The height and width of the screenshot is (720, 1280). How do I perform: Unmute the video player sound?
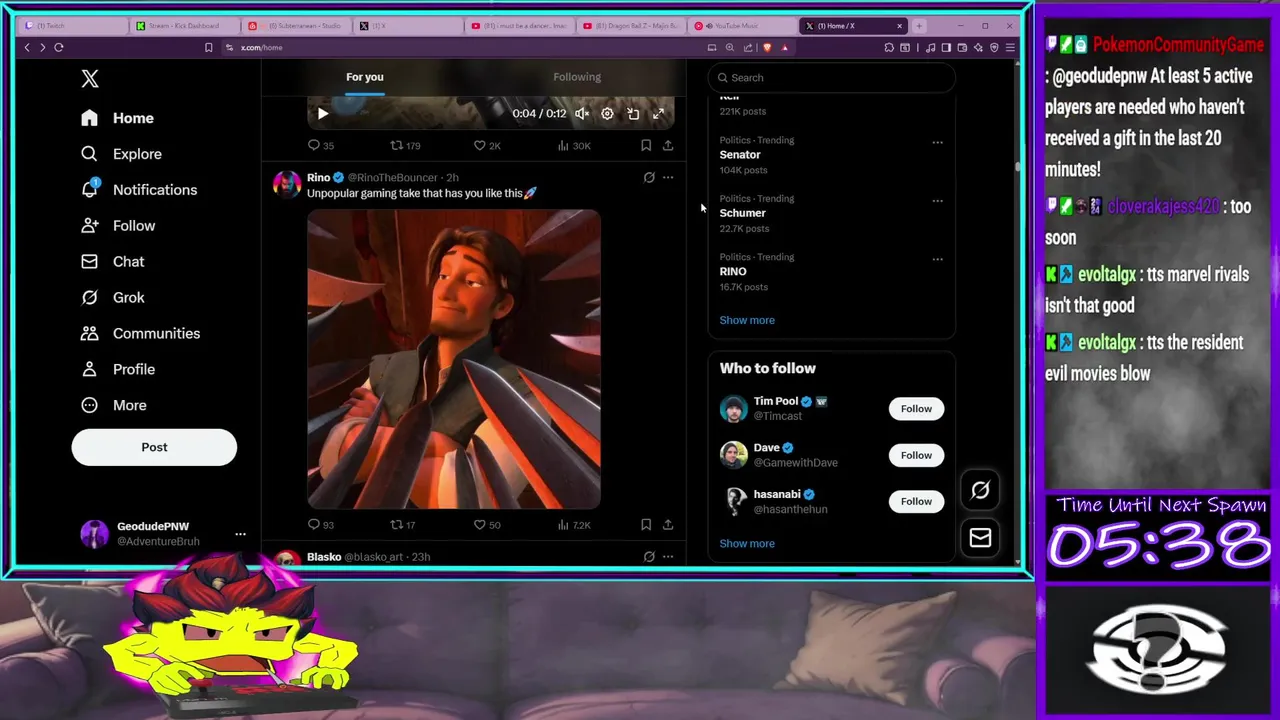click(581, 114)
